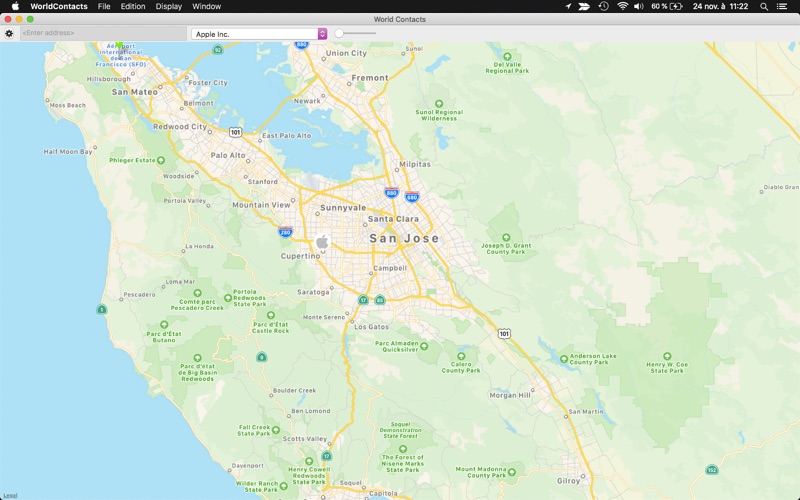Open the WorldContacts app menu
The height and width of the screenshot is (500, 800).
[59, 7]
